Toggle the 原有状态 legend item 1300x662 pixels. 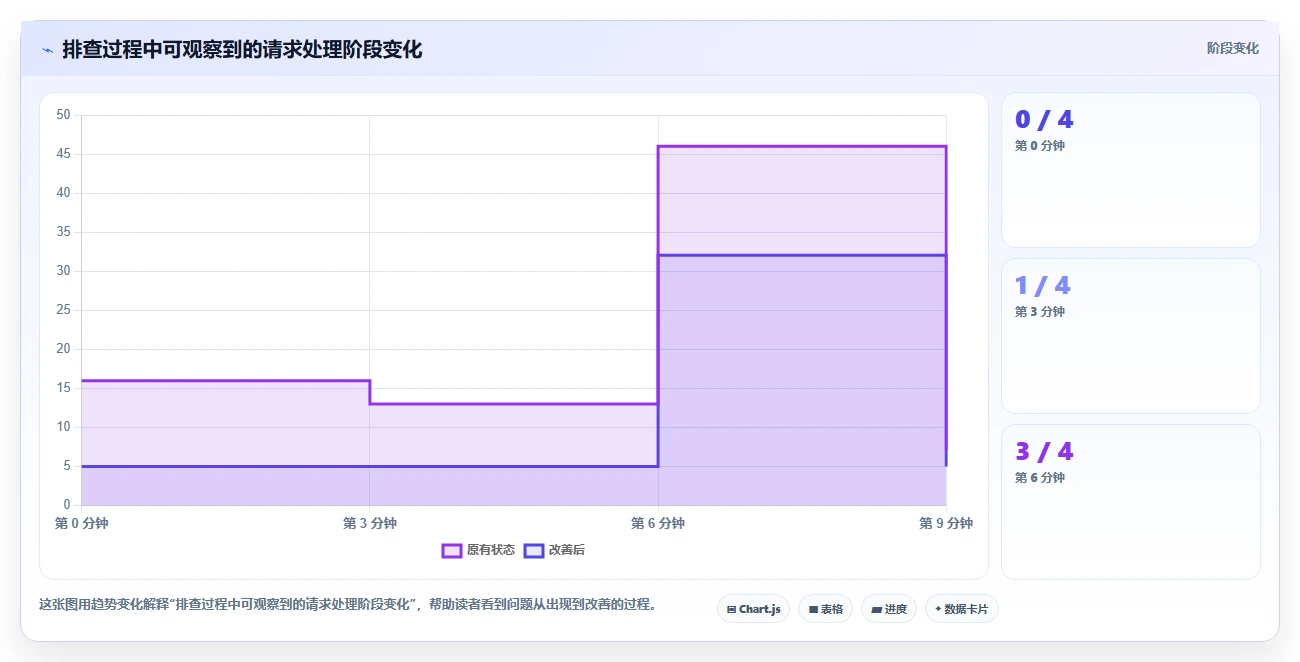pos(479,550)
